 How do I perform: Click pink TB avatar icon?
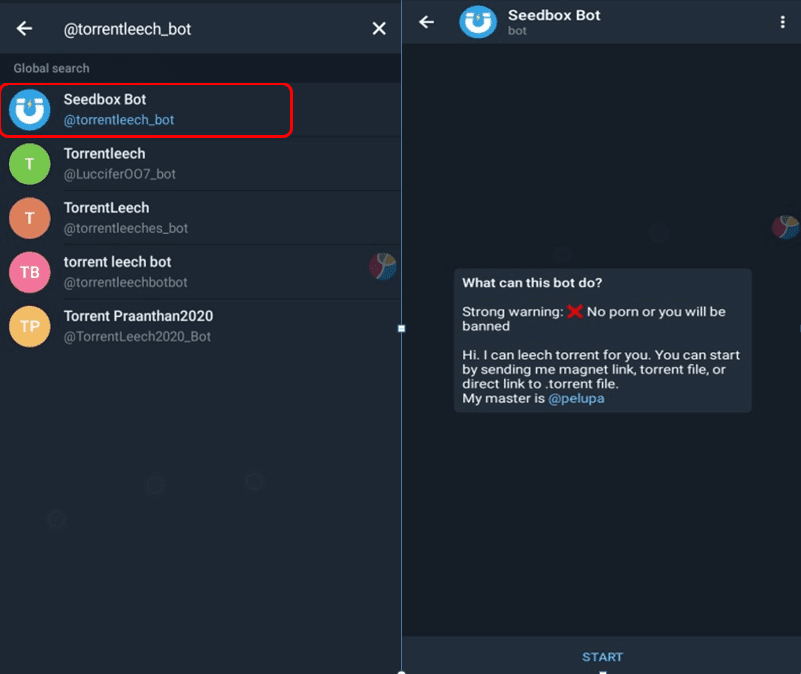[30, 272]
